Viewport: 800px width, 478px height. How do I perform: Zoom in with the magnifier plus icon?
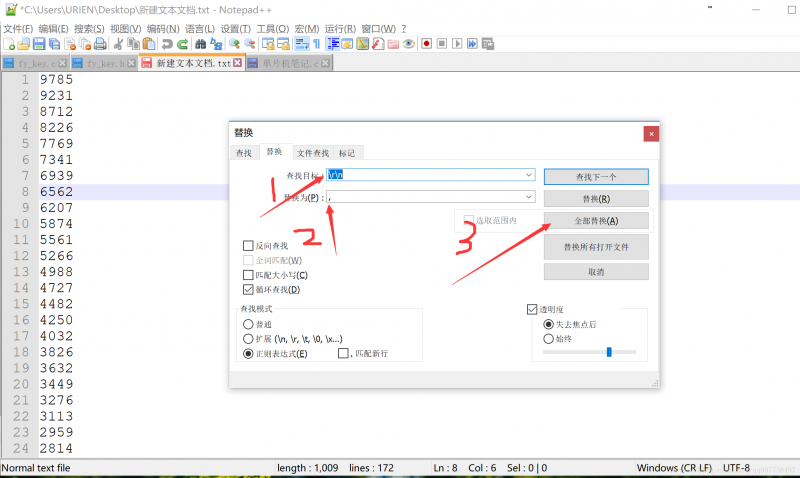234,44
